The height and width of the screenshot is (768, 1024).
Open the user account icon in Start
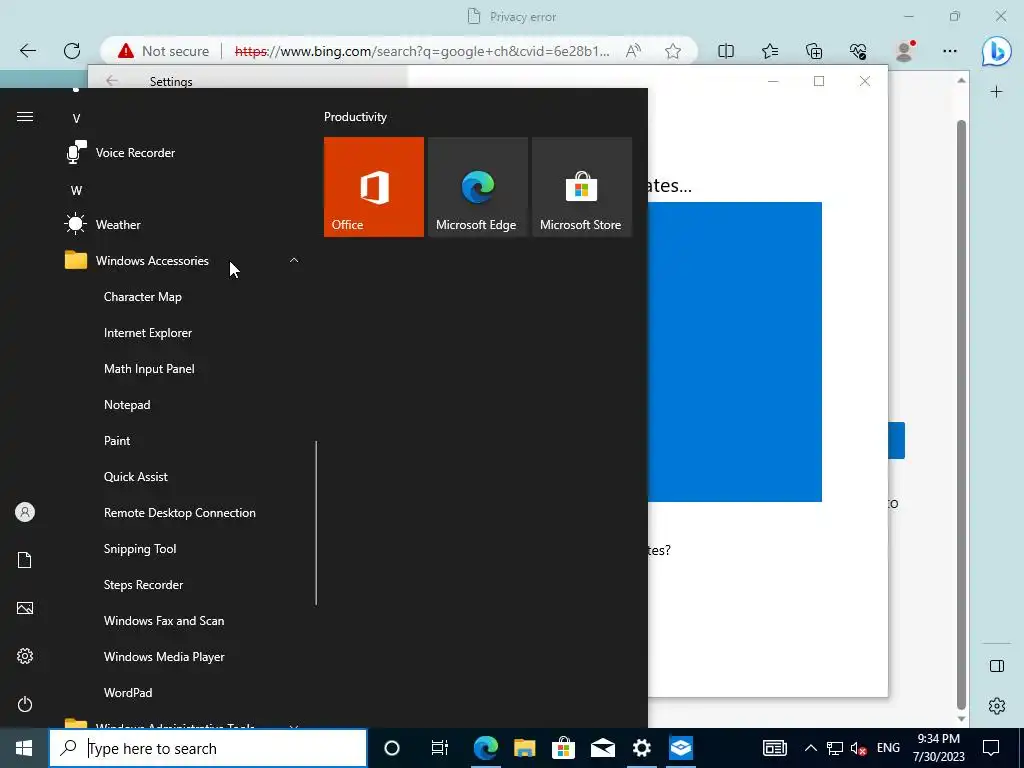pos(25,512)
